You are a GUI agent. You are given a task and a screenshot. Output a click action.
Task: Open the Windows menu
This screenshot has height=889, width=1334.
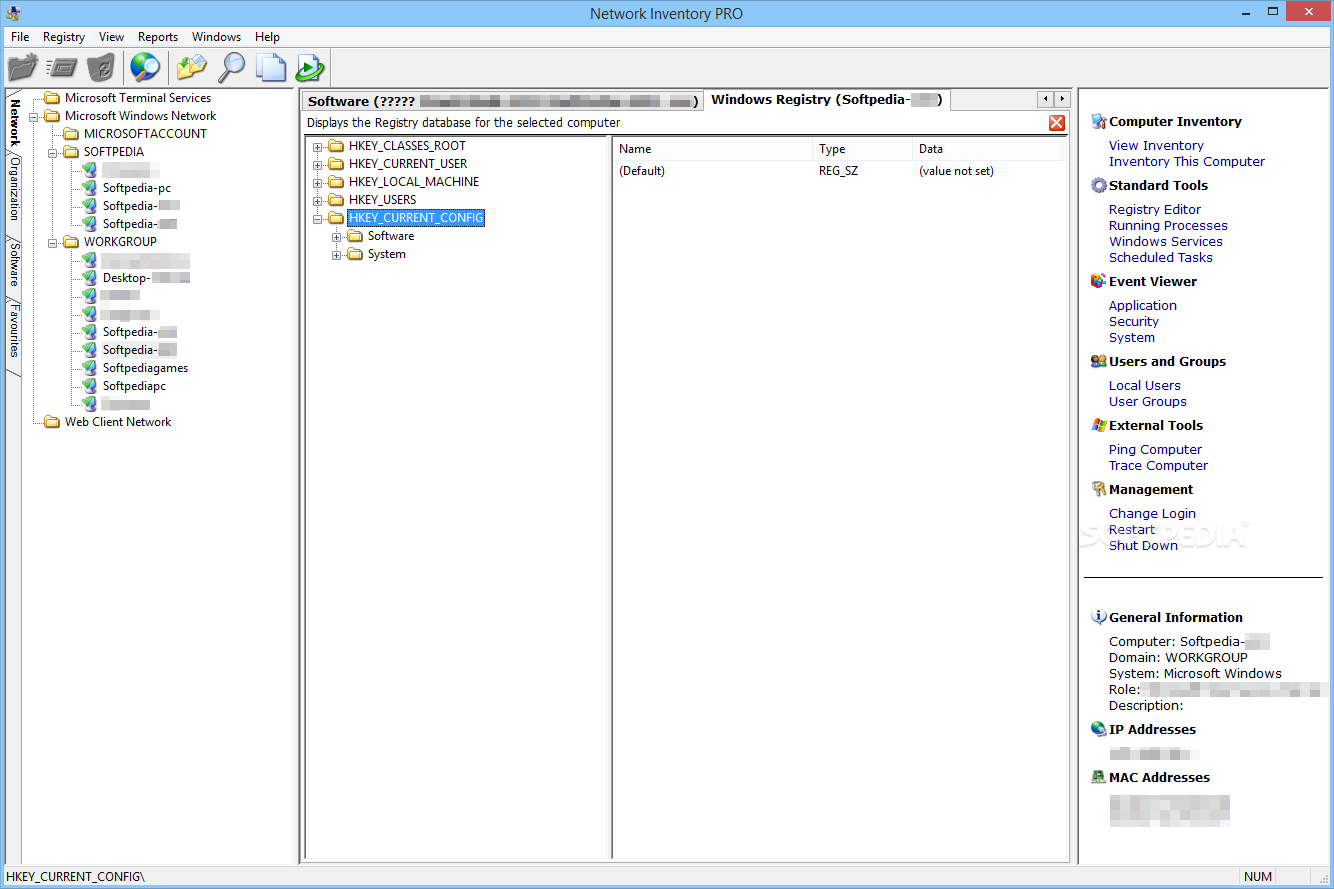point(217,37)
